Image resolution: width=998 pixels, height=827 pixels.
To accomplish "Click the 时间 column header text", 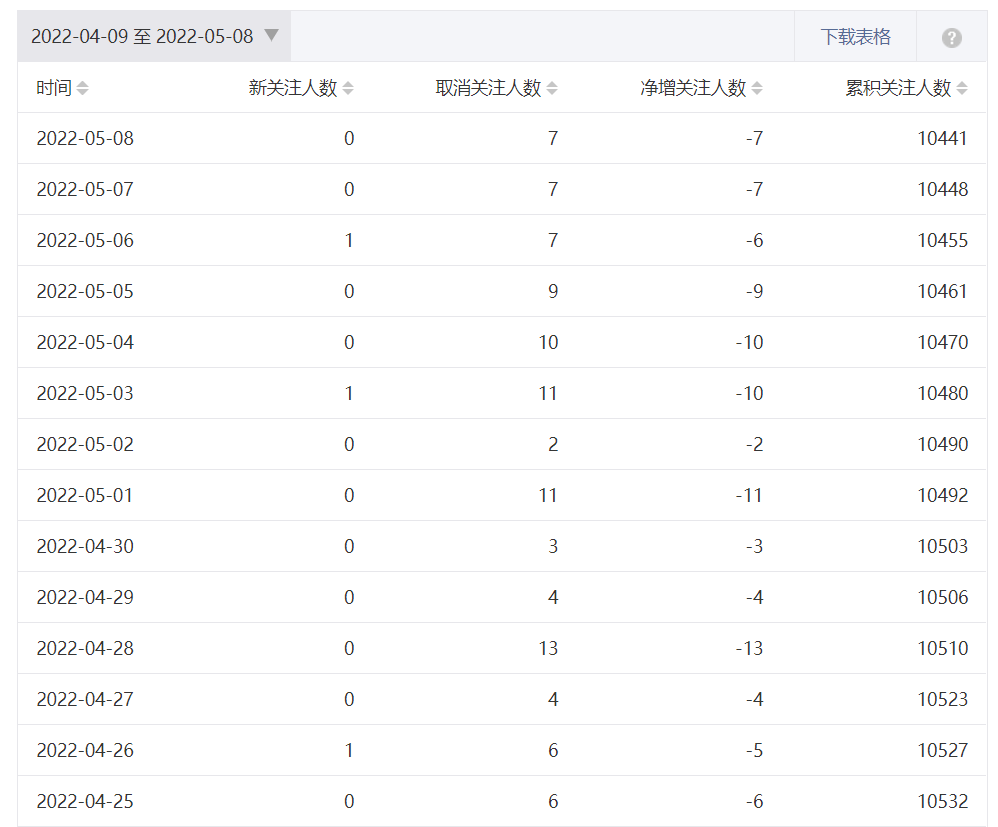I will click(54, 88).
